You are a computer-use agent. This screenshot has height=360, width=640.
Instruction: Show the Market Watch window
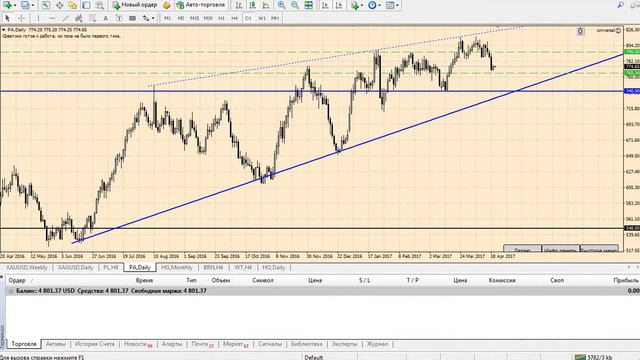[x=46, y=5]
